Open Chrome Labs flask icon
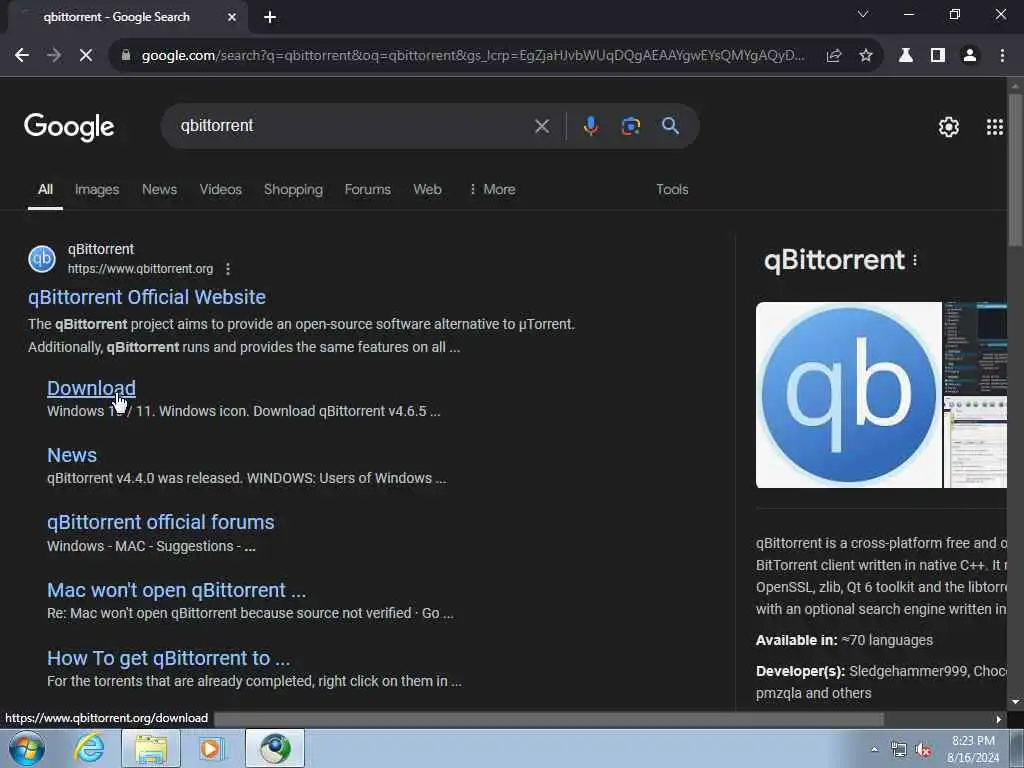The width and height of the screenshot is (1024, 768). pyautogui.click(x=906, y=56)
